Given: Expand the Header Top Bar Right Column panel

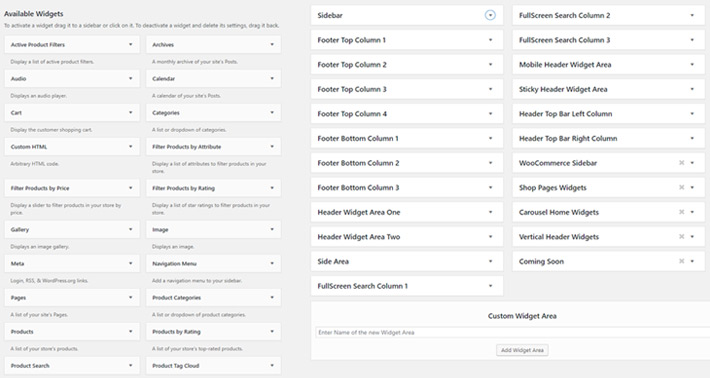Looking at the screenshot, I should [692, 138].
